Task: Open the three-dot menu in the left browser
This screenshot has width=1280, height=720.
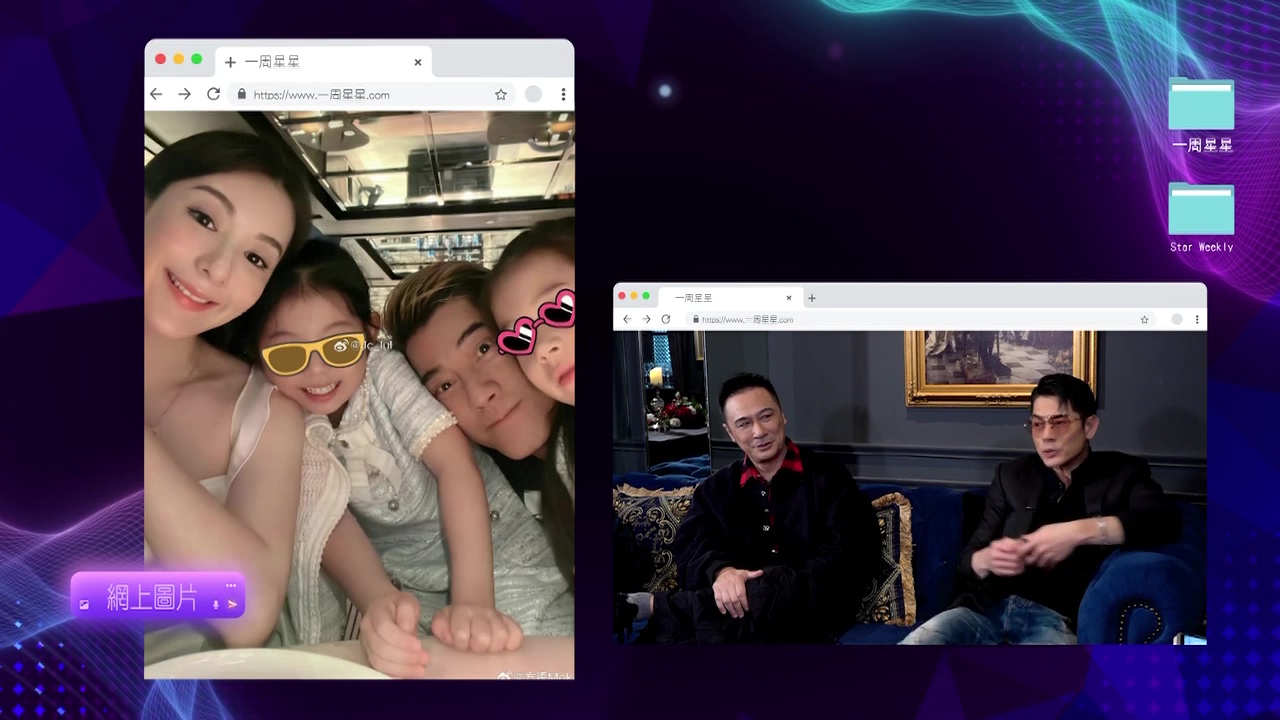Action: (563, 94)
